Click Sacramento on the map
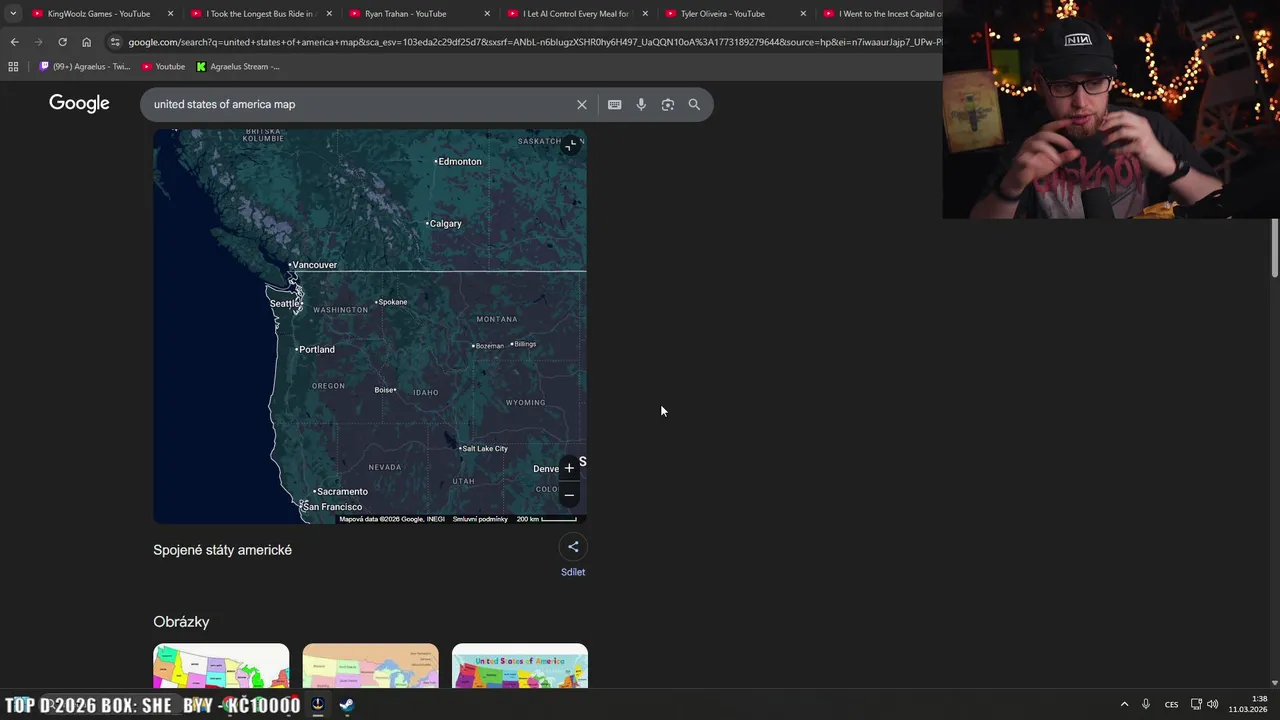 tap(341, 491)
